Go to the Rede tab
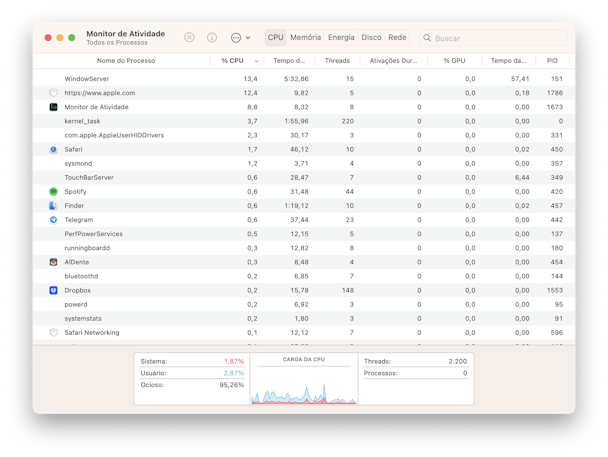This screenshot has width=608, height=457. (x=397, y=38)
